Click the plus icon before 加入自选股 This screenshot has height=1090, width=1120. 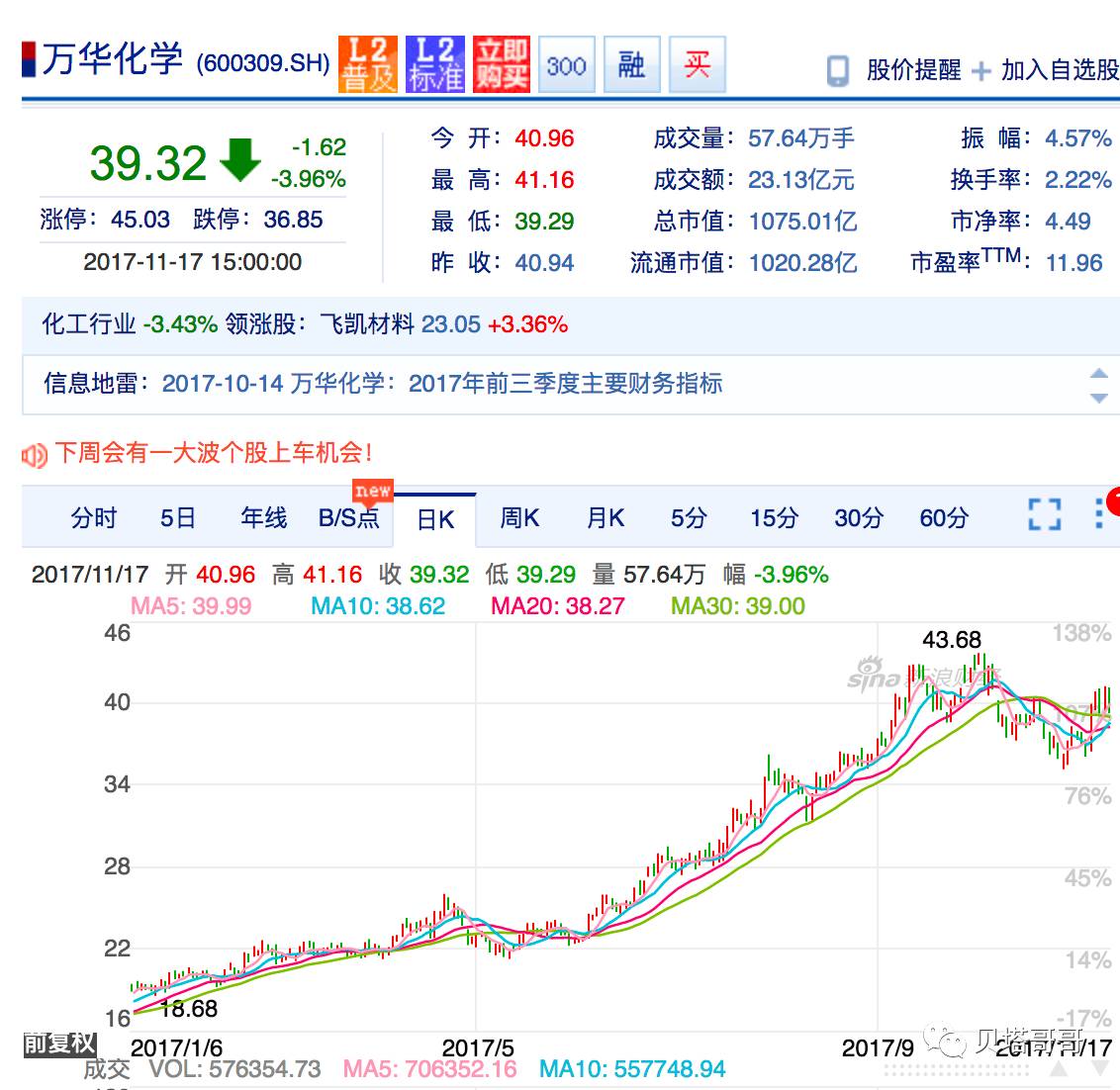(980, 70)
